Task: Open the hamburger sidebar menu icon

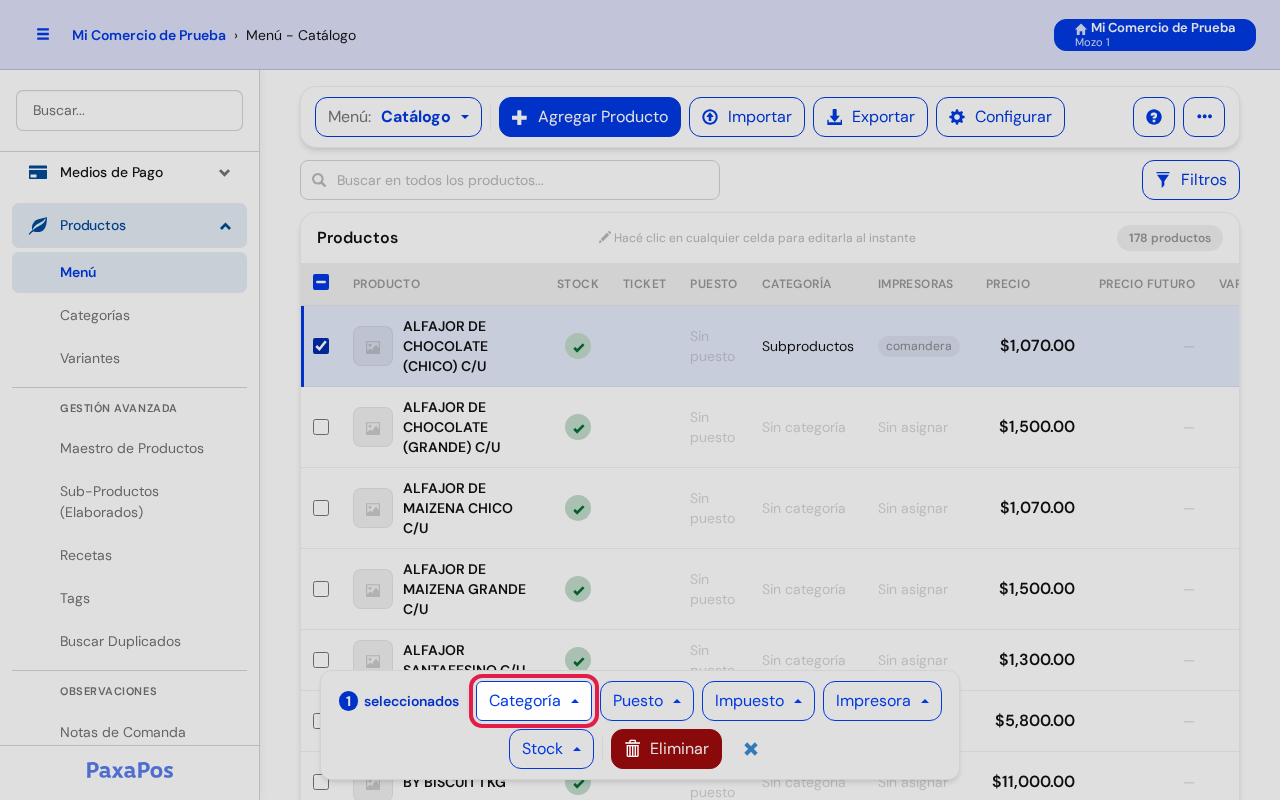Action: [43, 35]
